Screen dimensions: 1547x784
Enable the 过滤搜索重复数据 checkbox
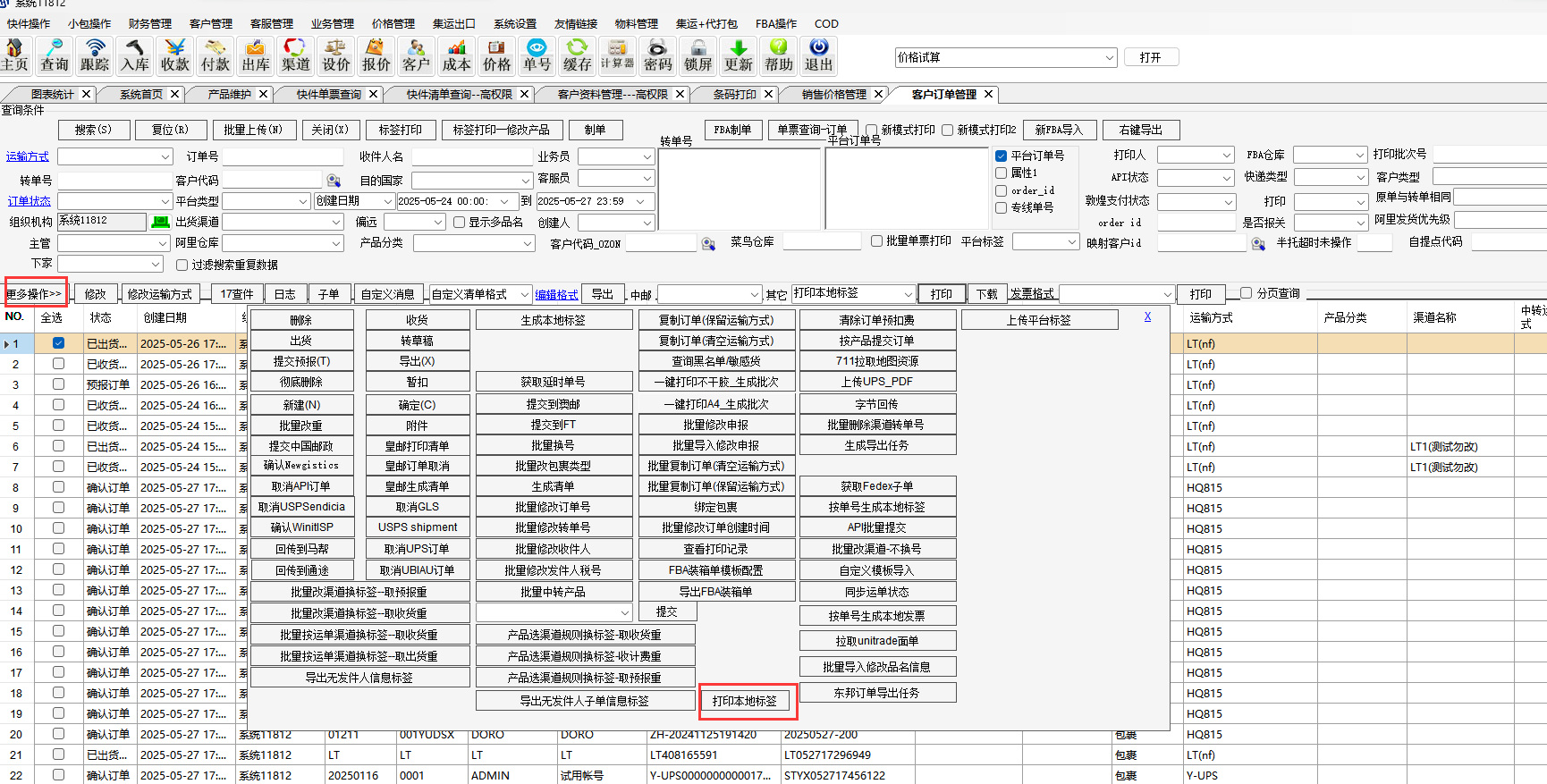[182, 265]
